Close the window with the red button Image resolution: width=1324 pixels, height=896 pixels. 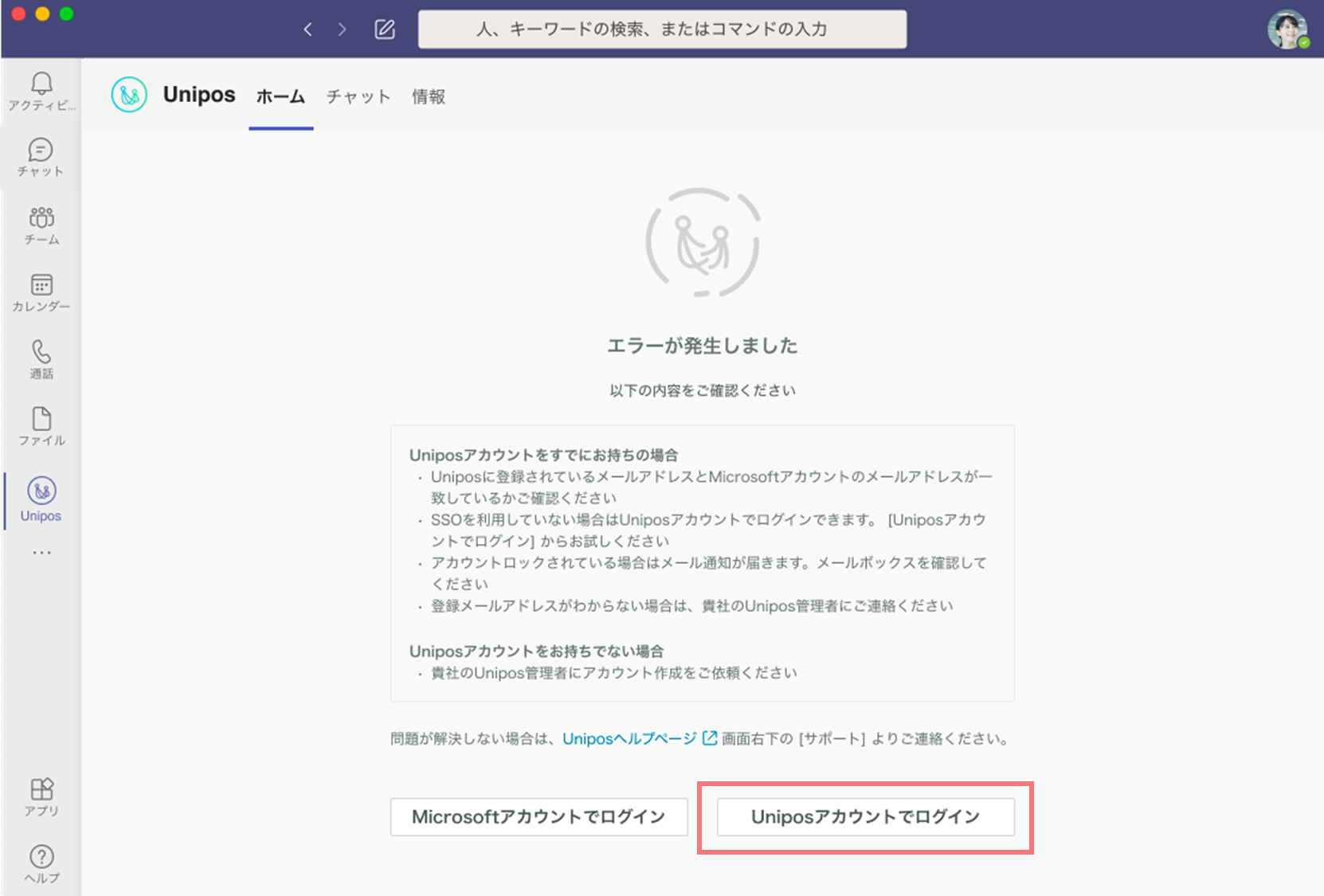(x=19, y=14)
